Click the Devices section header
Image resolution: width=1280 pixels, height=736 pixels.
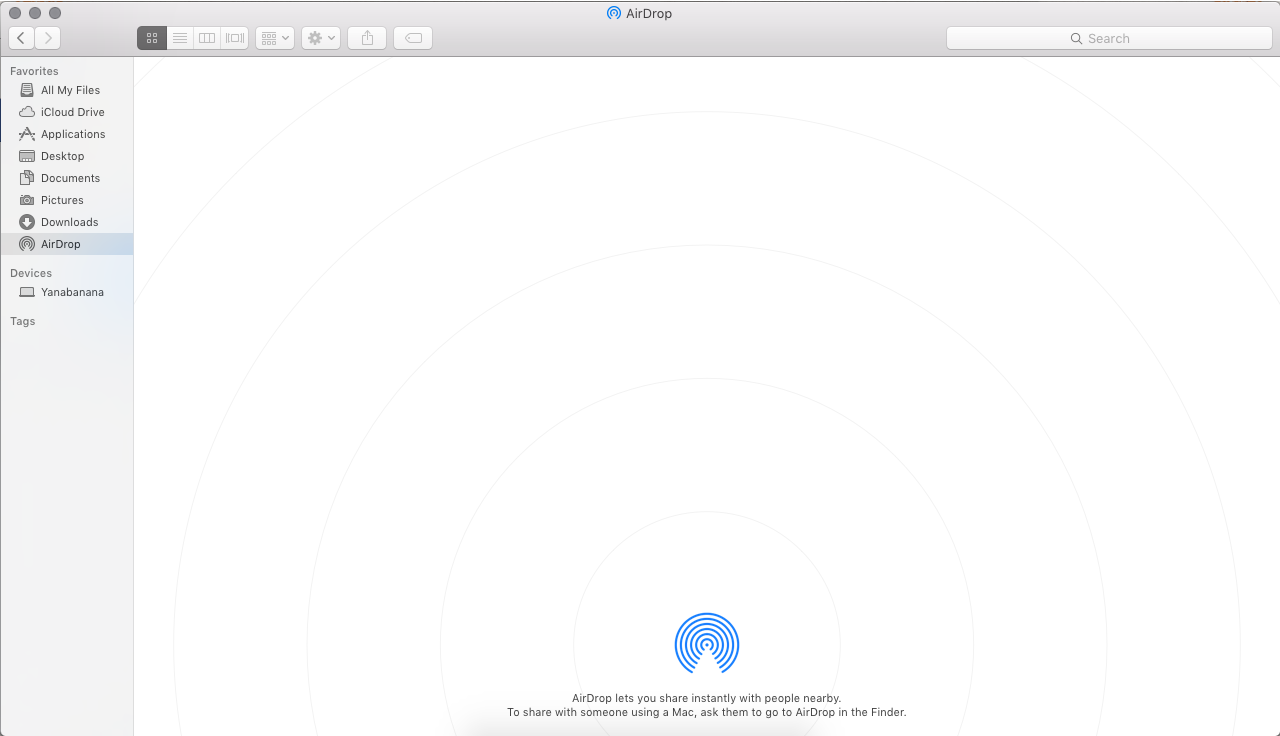pos(31,273)
